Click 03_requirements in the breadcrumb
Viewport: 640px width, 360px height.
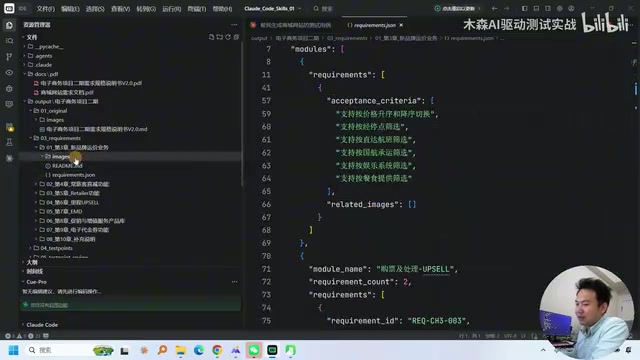tap(347, 38)
